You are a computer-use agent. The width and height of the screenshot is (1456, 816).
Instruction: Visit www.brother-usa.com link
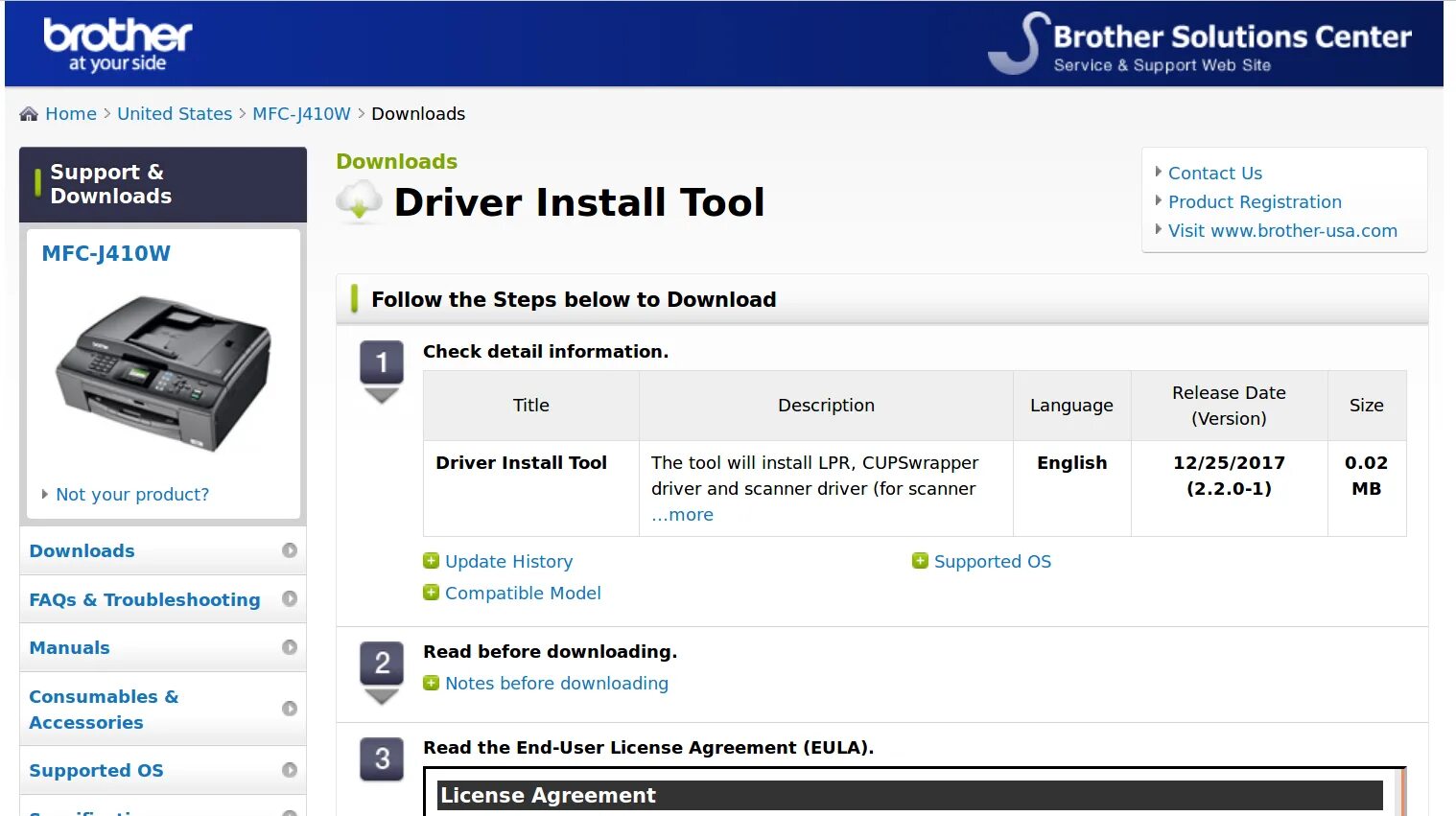coord(1282,231)
